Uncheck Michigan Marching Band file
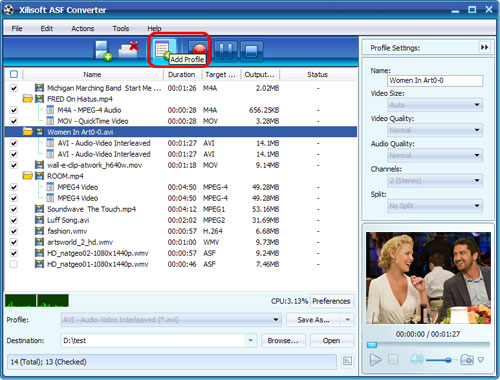The width and height of the screenshot is (500, 380). pyautogui.click(x=14, y=88)
